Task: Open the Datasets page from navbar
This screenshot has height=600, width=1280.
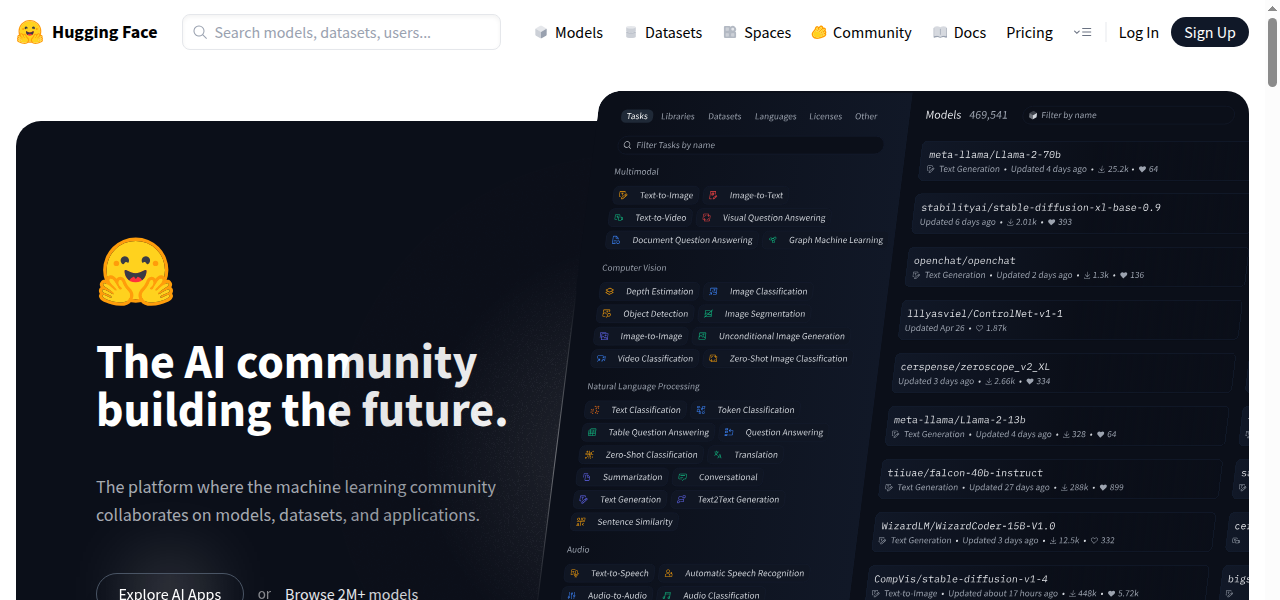Action: tap(663, 33)
